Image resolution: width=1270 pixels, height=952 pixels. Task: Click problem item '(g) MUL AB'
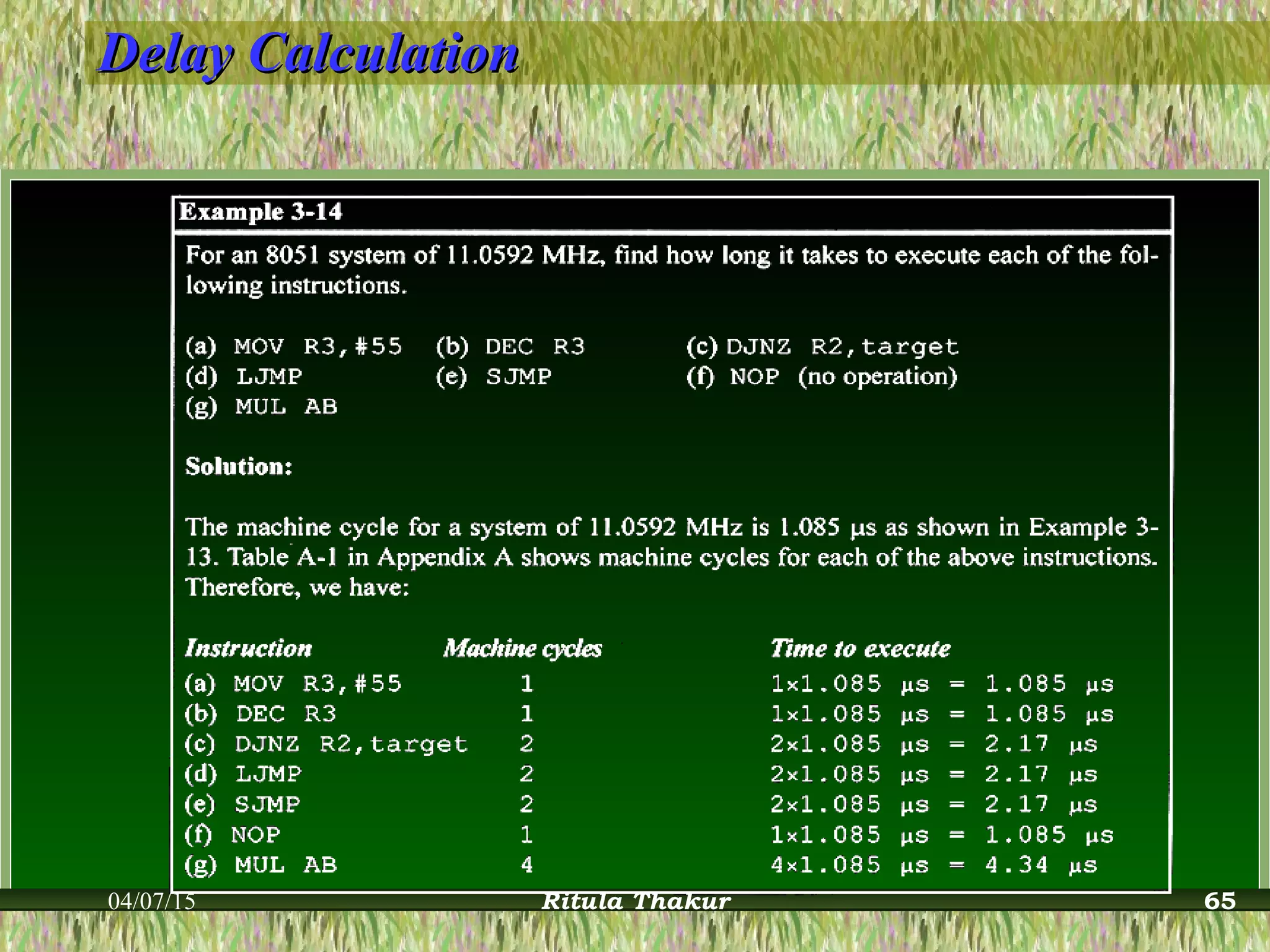click(261, 407)
